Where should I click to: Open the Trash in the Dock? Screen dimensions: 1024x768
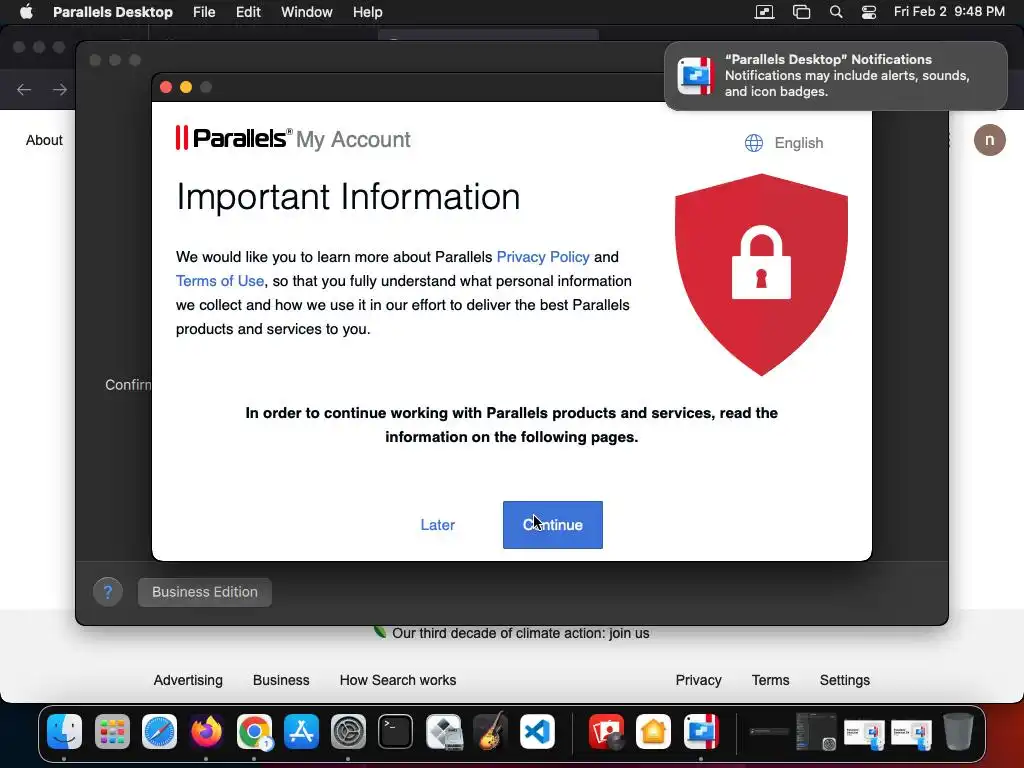click(x=958, y=731)
